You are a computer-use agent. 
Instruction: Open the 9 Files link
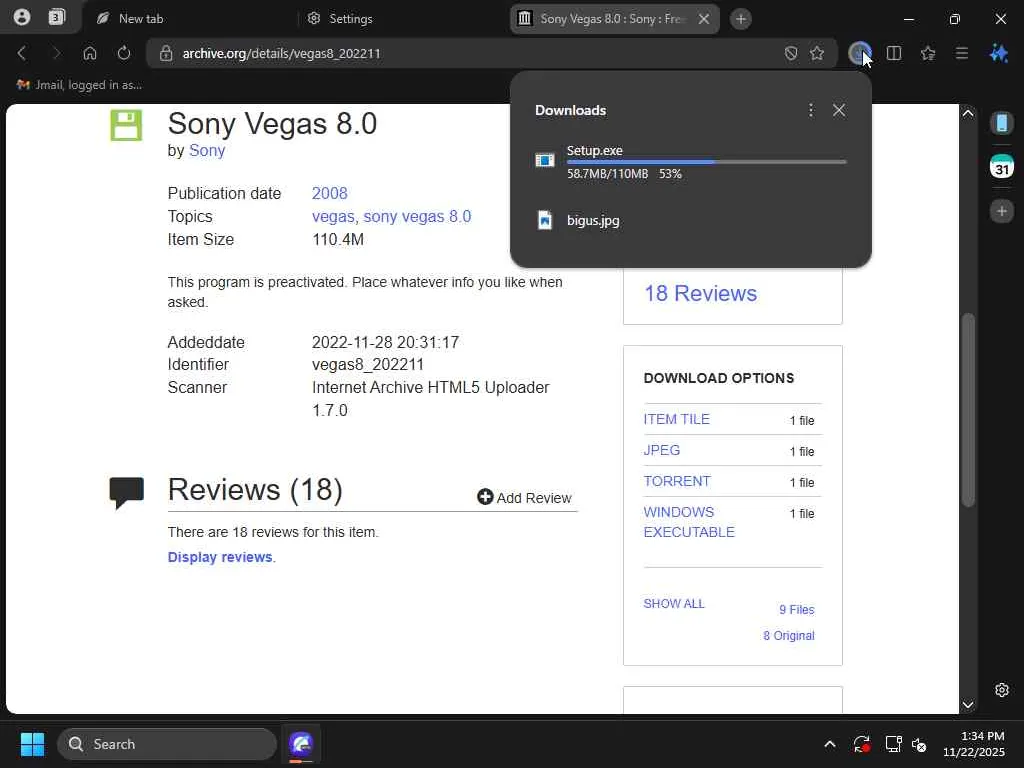point(797,609)
